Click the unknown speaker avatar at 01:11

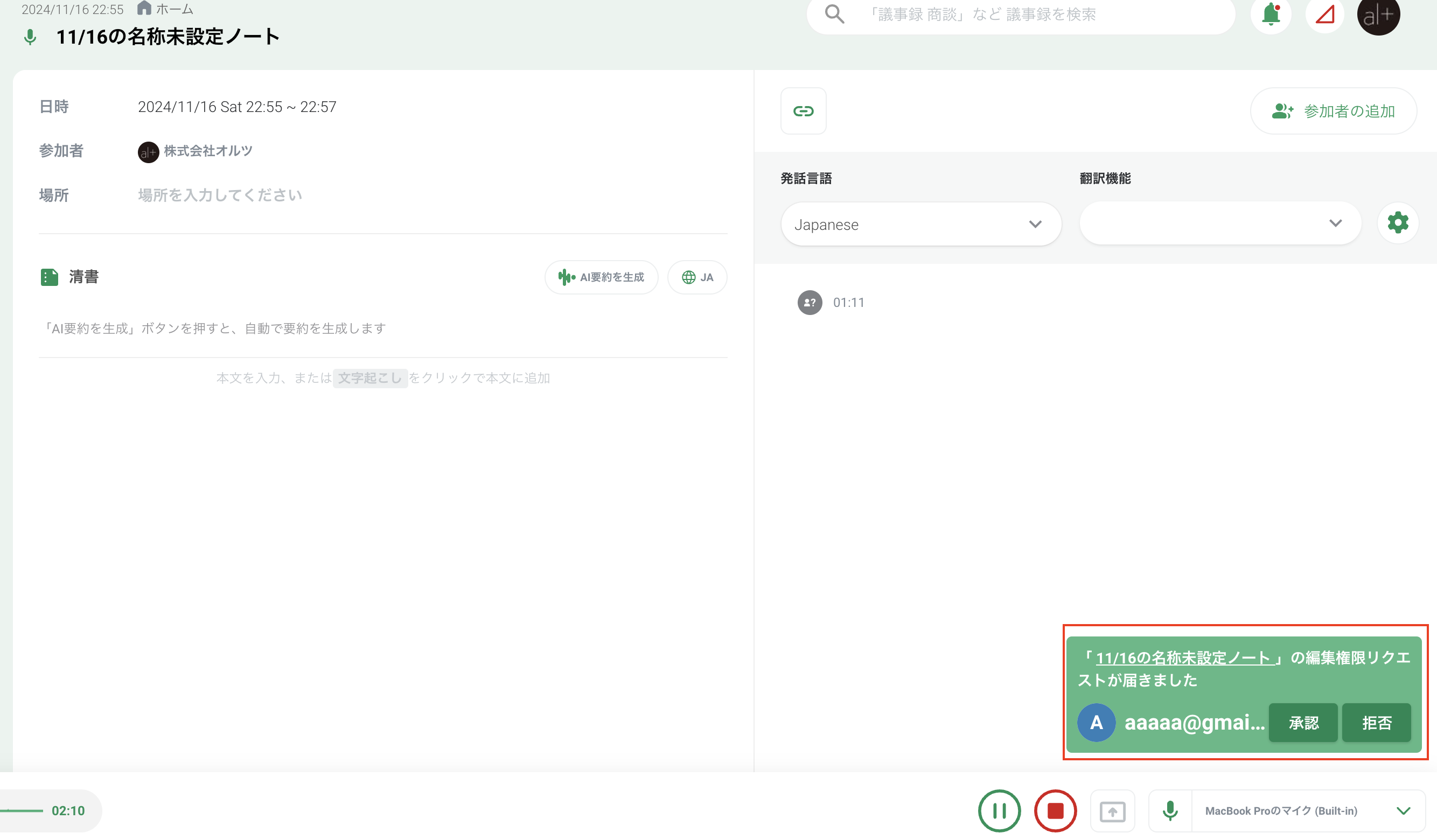coord(810,302)
